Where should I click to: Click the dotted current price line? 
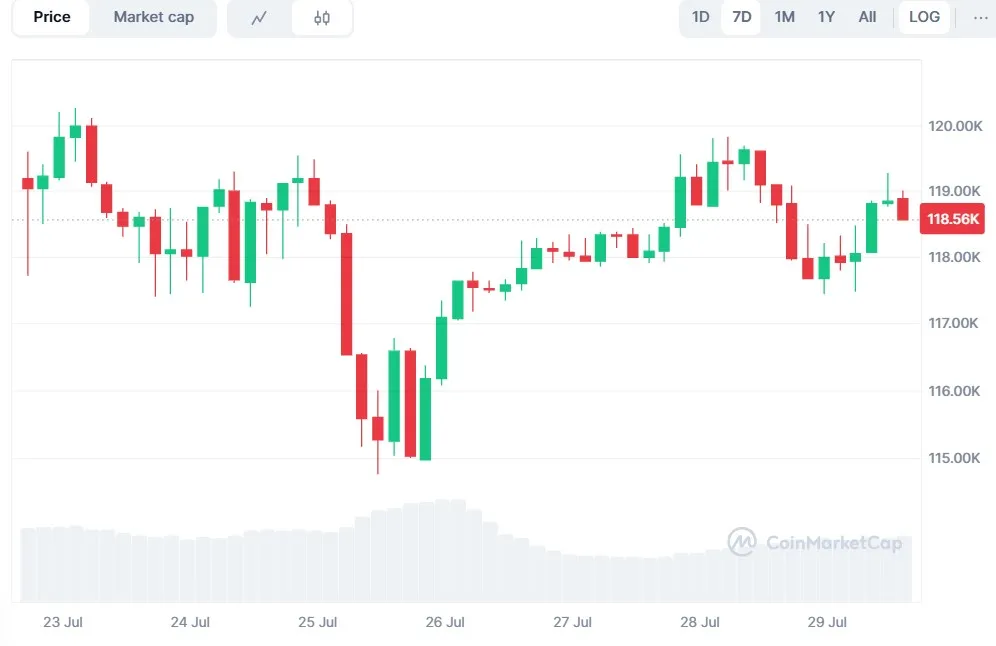(x=500, y=218)
